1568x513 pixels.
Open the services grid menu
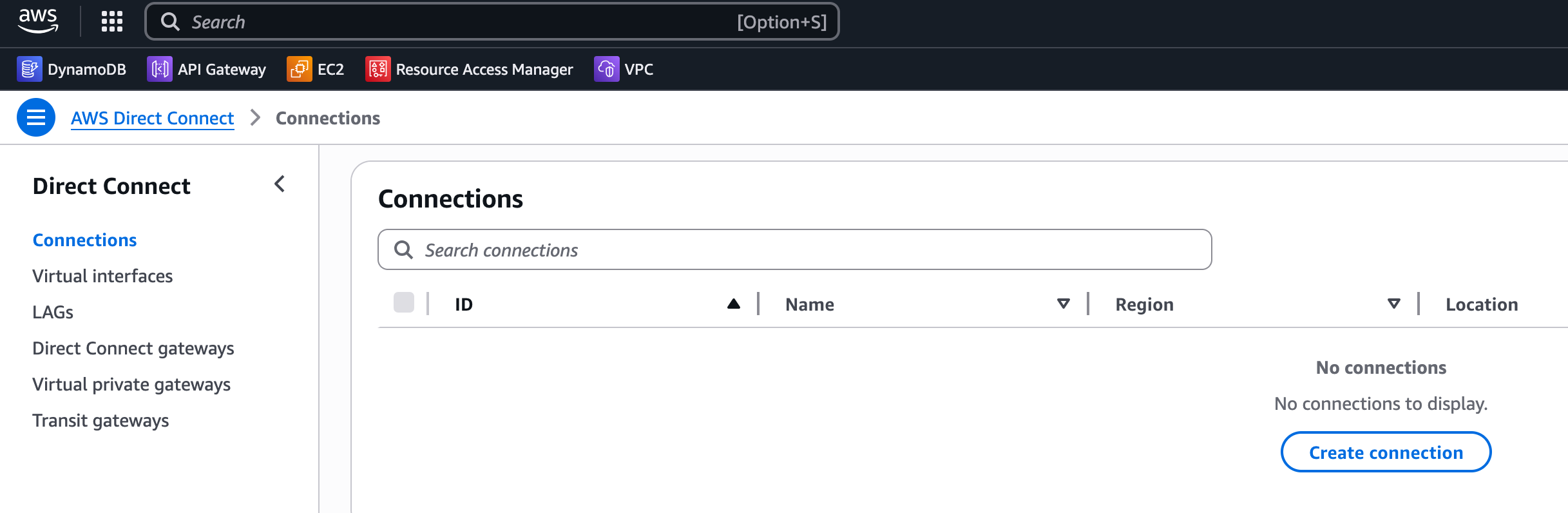(x=112, y=22)
